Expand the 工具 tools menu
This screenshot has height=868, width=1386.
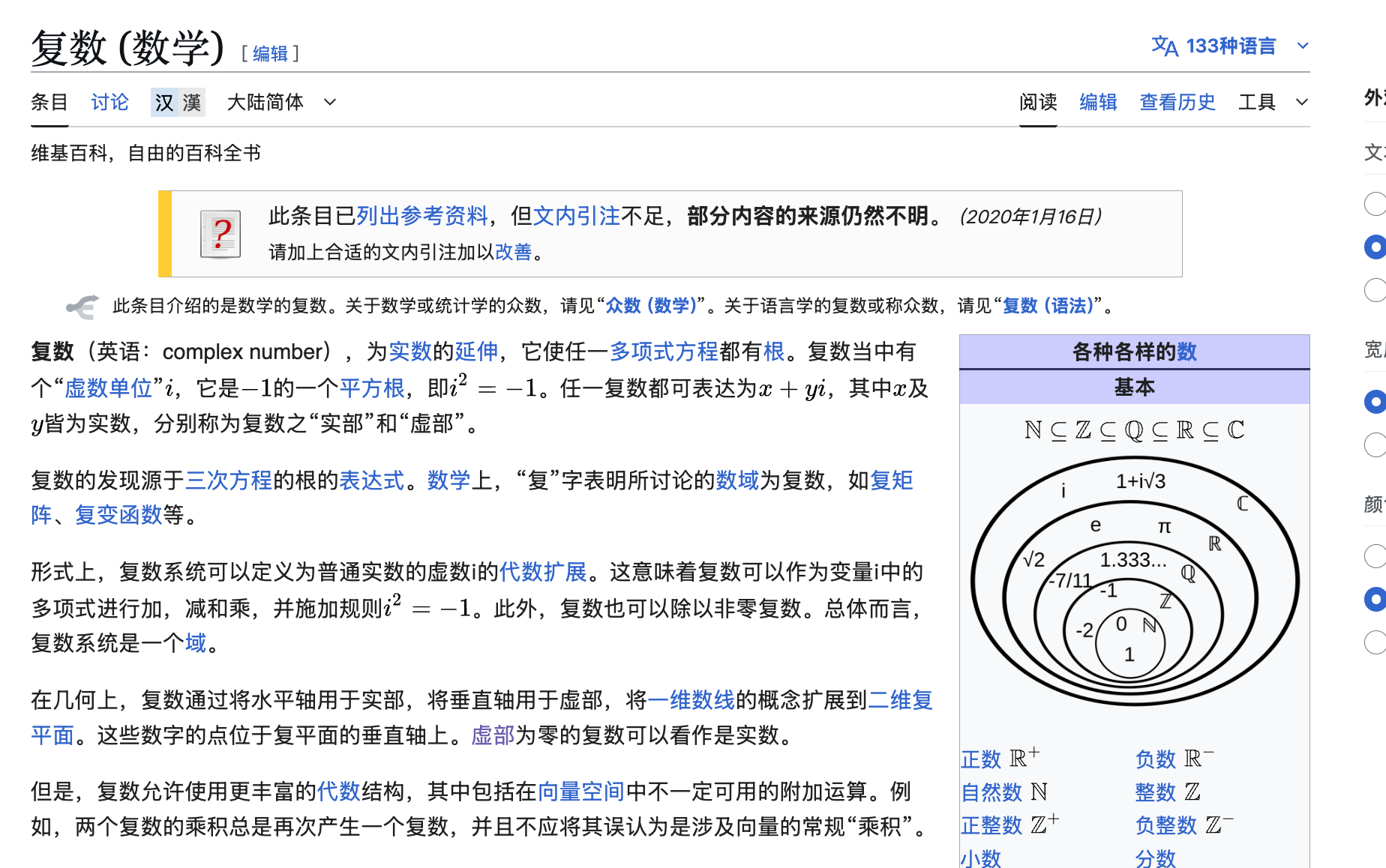point(1273,102)
